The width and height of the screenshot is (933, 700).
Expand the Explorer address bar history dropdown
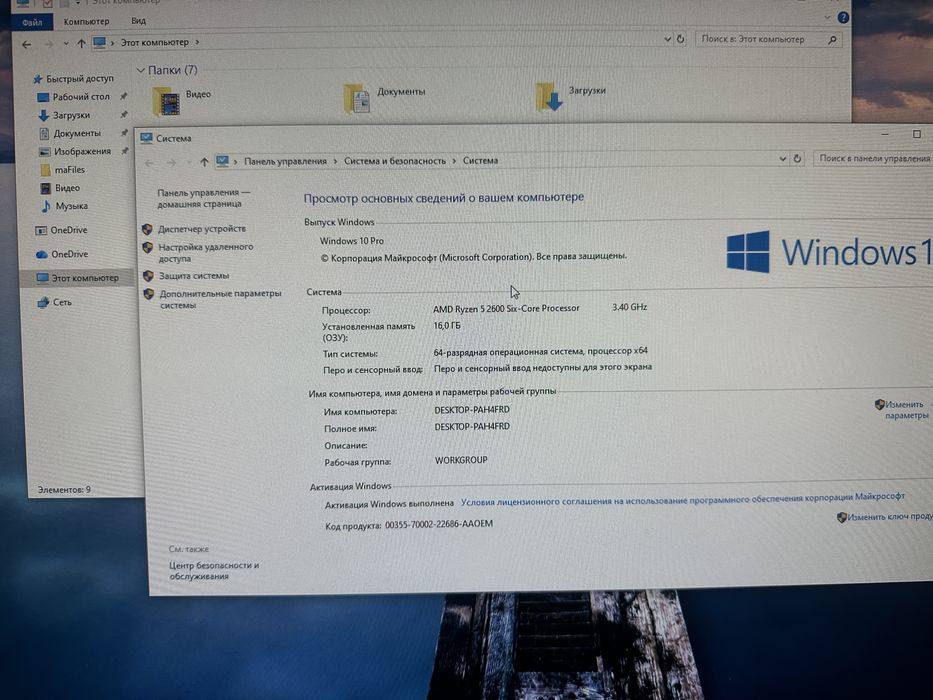[667, 39]
